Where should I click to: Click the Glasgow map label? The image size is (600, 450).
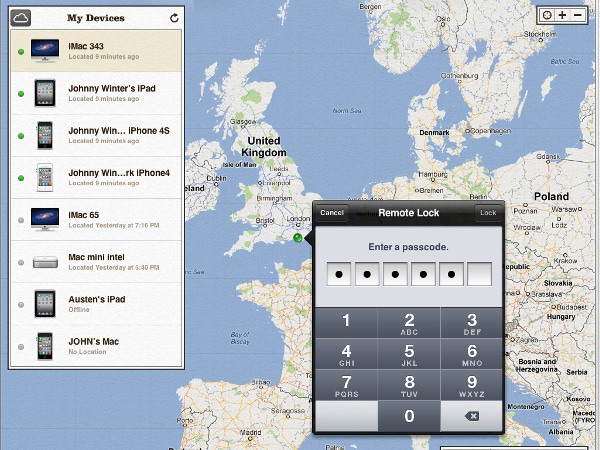pos(243,122)
